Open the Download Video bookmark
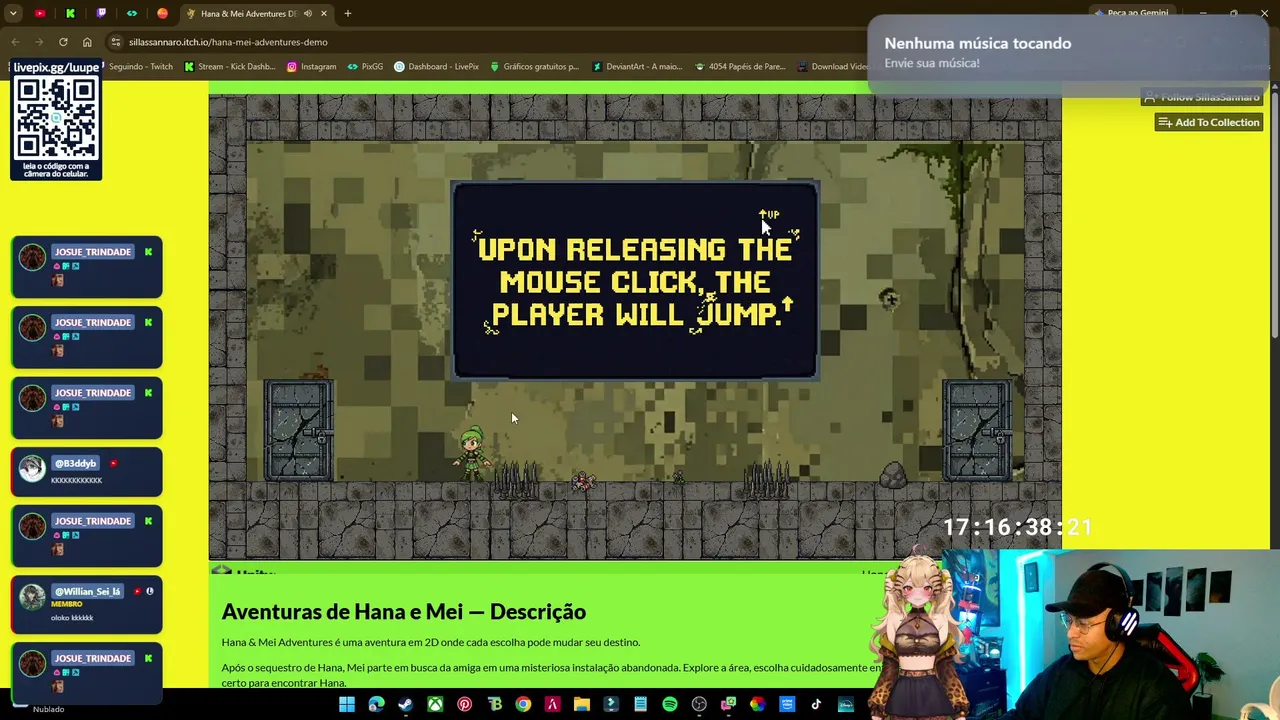The width and height of the screenshot is (1280, 720). (x=832, y=67)
